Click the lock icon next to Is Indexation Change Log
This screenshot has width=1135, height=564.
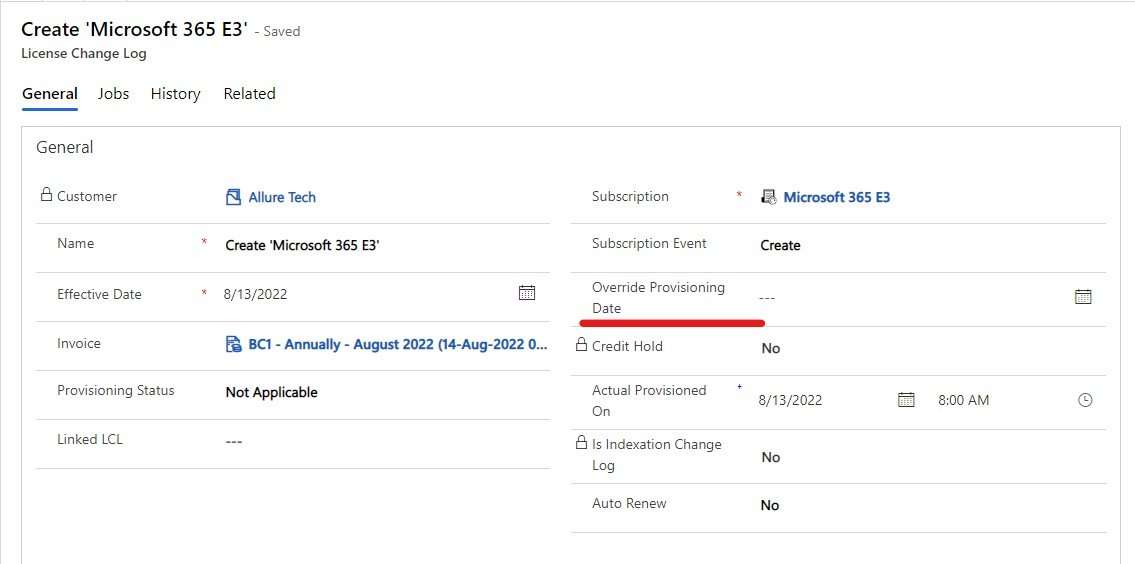click(x=581, y=442)
